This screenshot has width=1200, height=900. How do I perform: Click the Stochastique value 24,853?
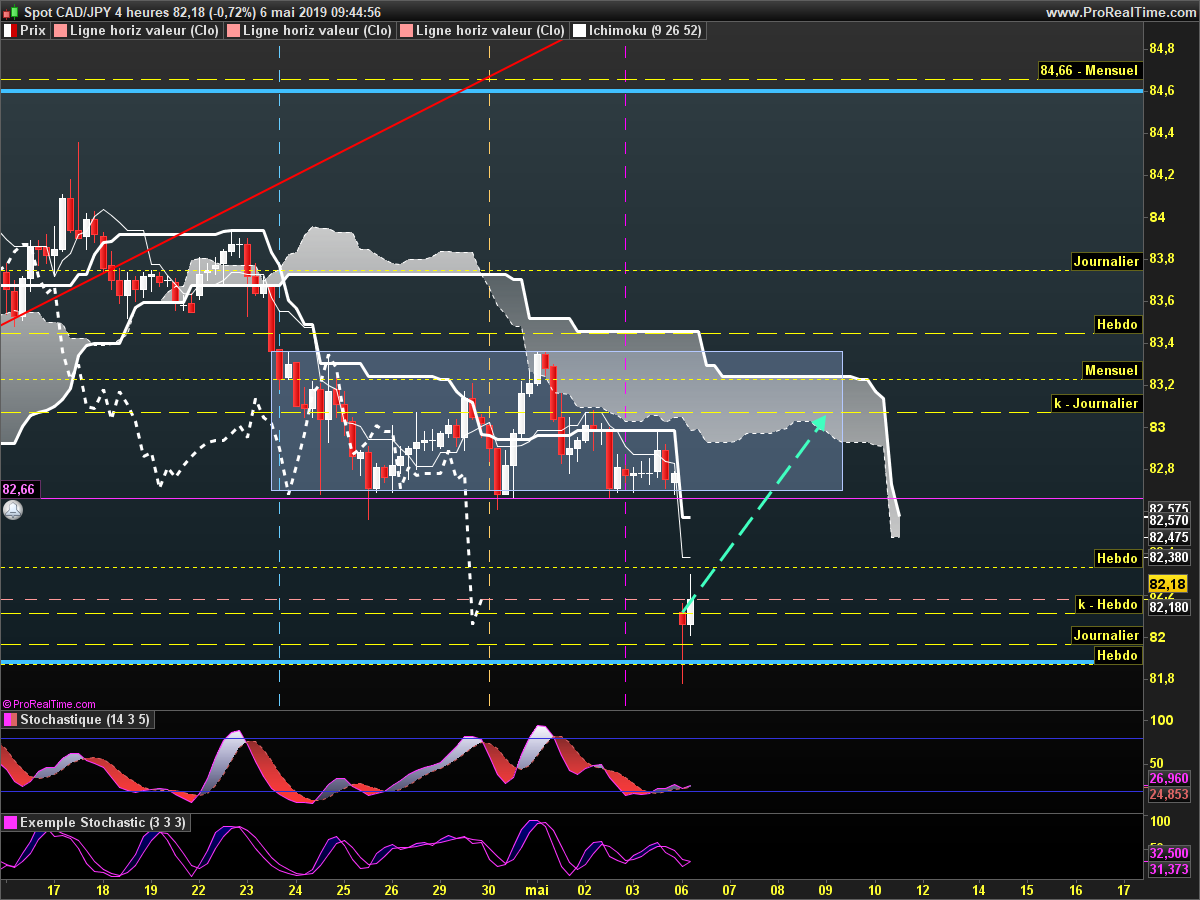(1169, 794)
